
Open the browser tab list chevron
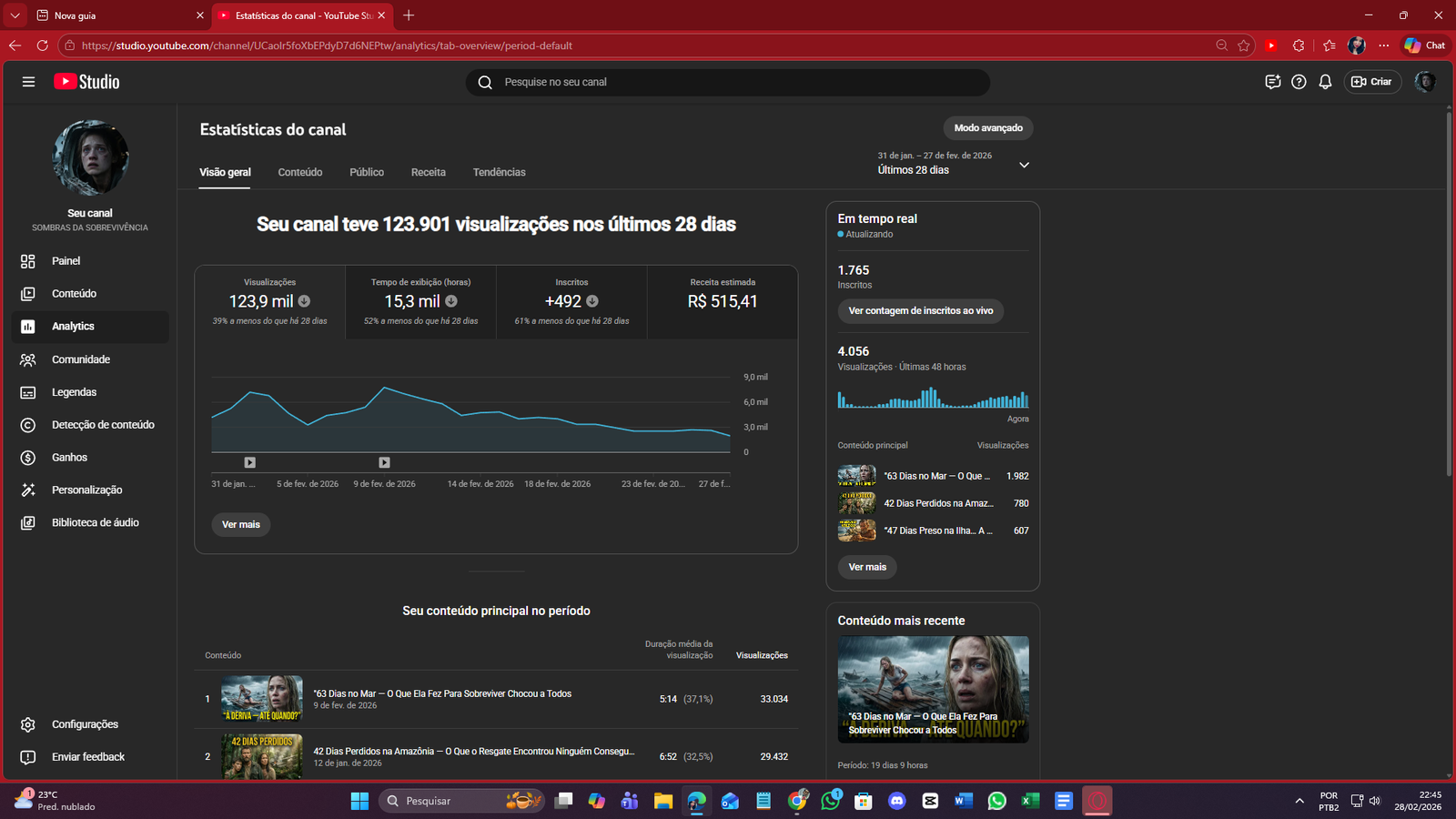(x=15, y=15)
